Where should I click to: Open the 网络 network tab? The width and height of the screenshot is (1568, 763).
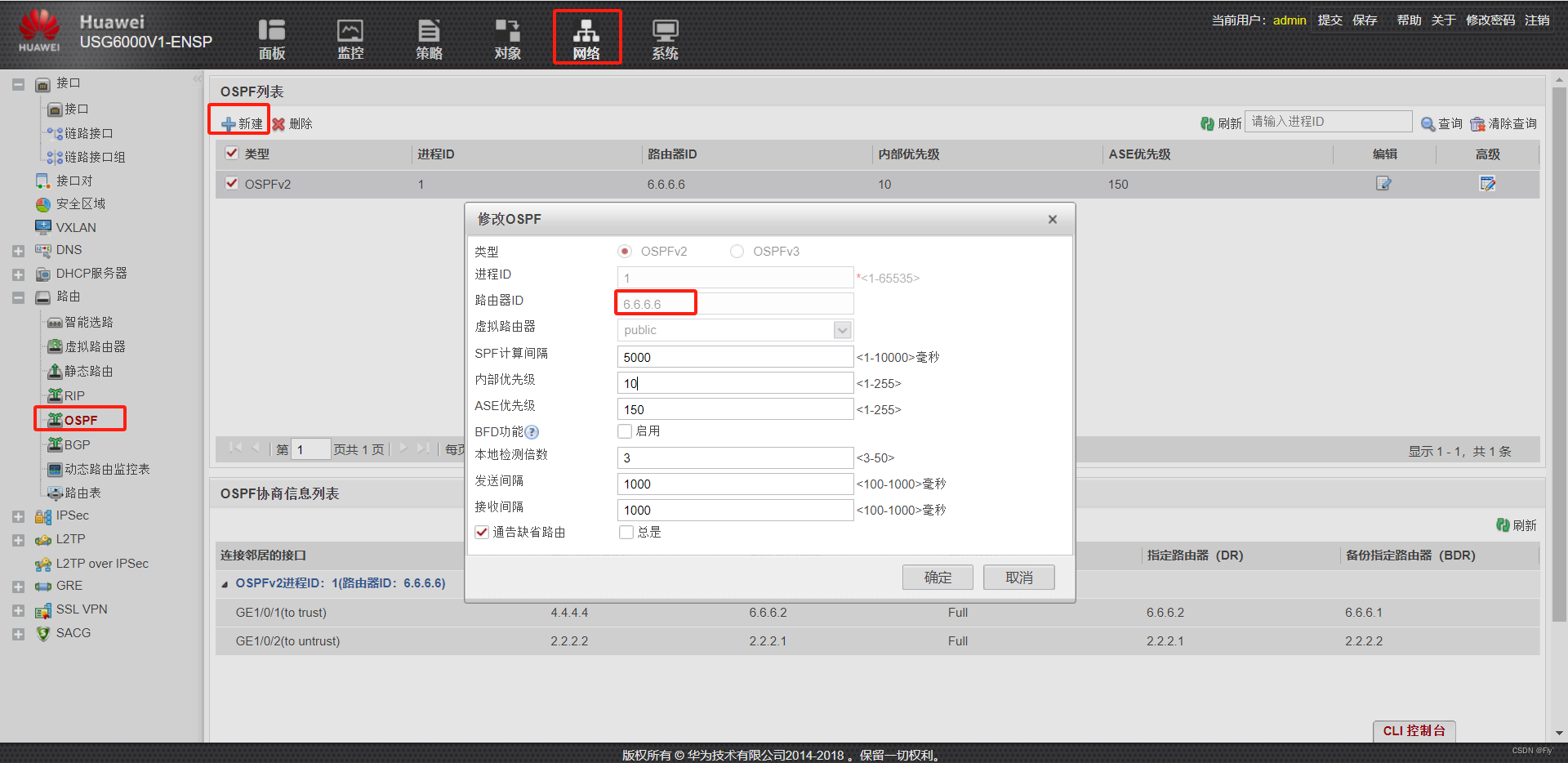point(586,39)
